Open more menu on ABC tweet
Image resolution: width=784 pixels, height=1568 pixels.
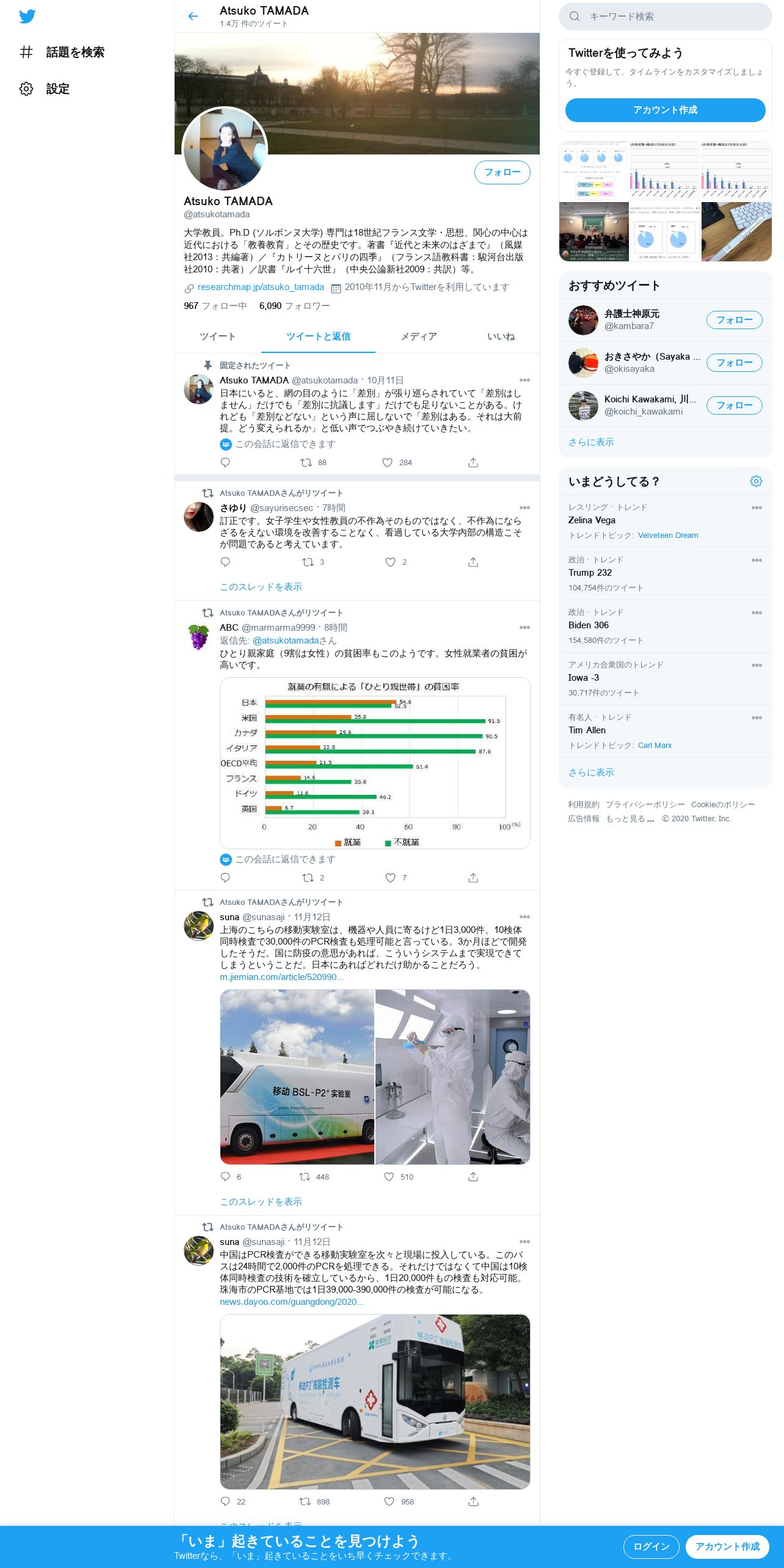point(524,628)
